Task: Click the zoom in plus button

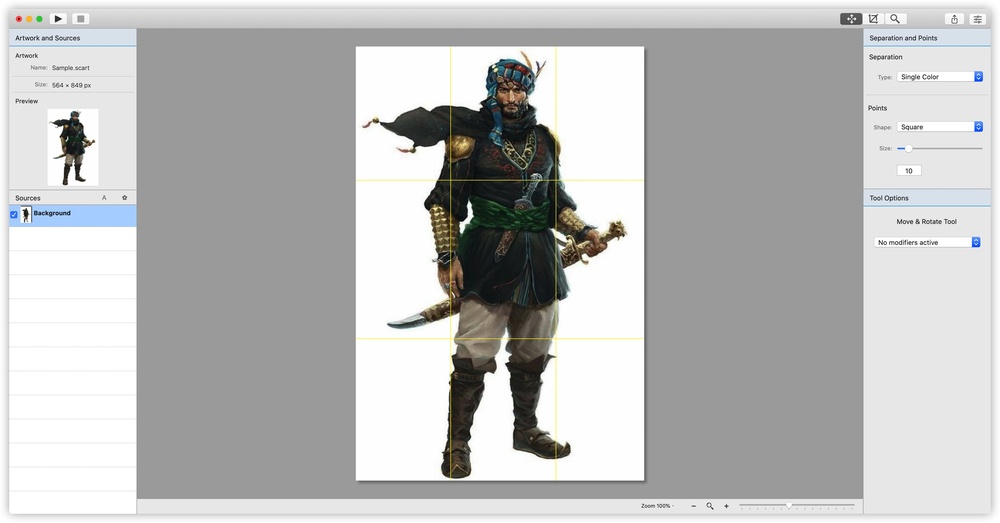Action: pyautogui.click(x=726, y=506)
